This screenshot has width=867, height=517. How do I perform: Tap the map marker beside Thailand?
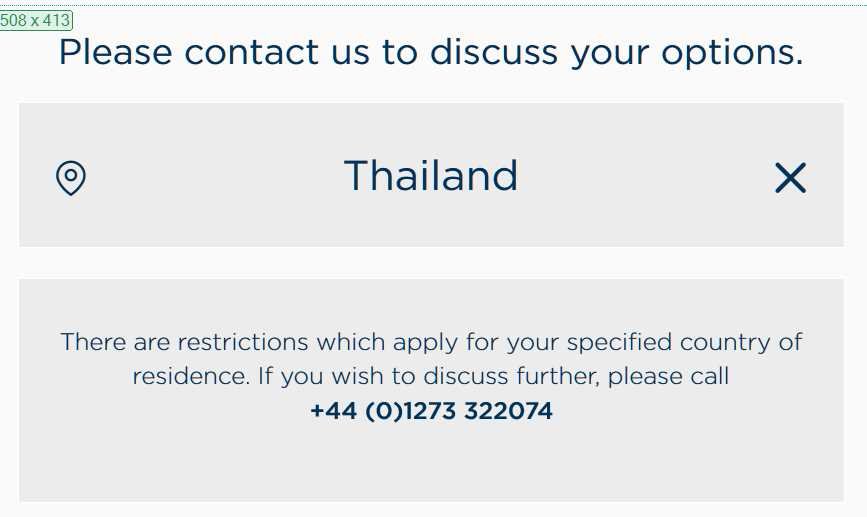(71, 177)
